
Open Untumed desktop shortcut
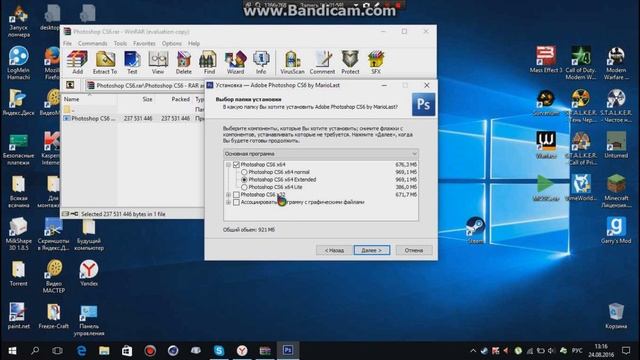click(616, 145)
